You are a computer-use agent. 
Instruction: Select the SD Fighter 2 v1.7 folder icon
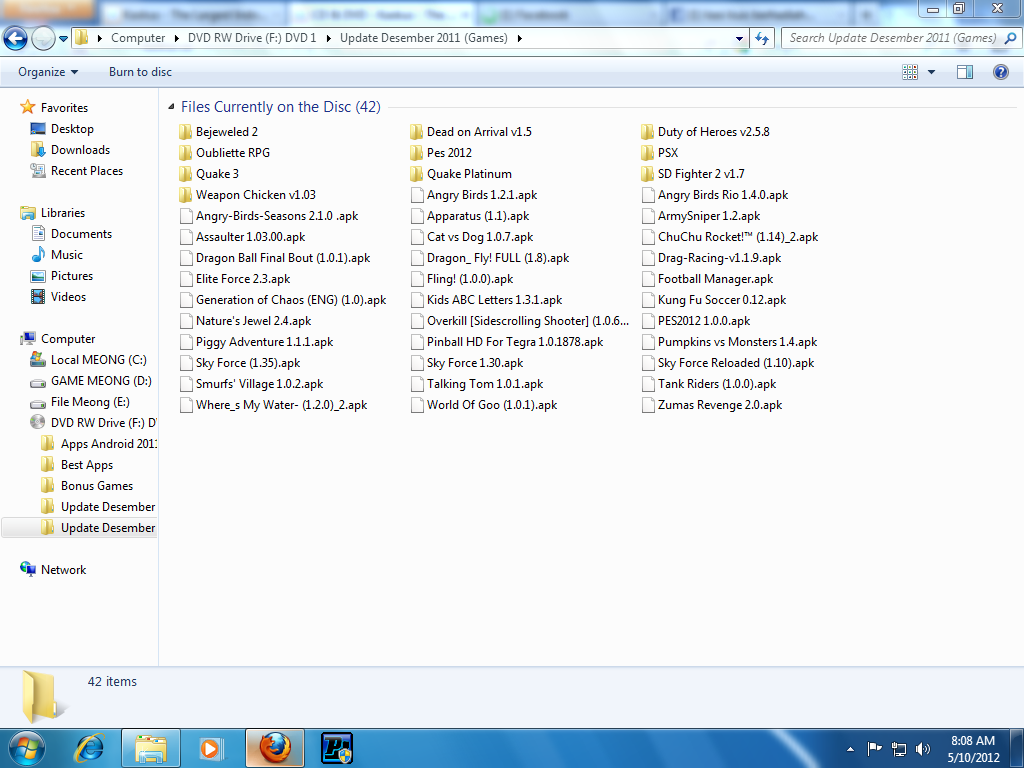coord(647,174)
